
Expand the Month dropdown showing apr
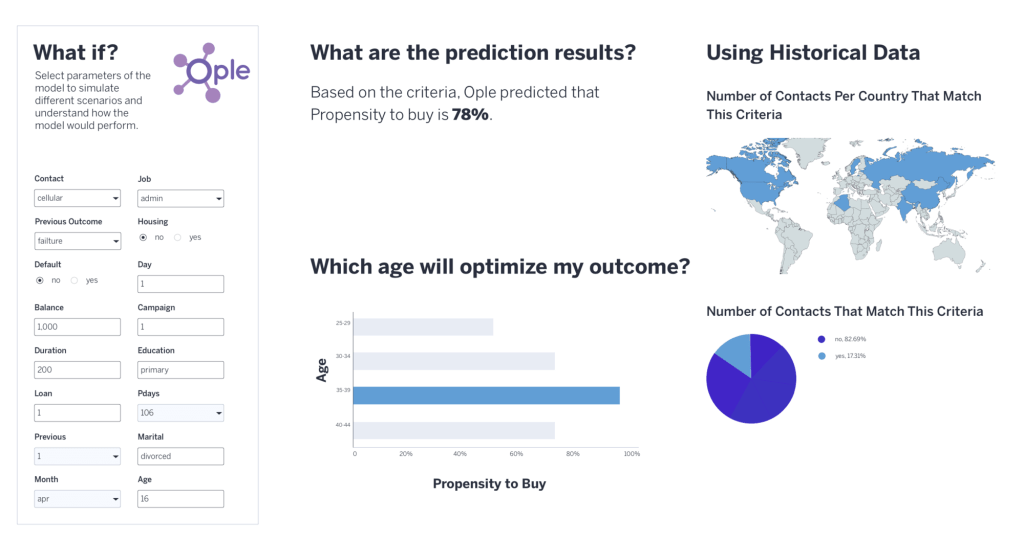click(77, 498)
